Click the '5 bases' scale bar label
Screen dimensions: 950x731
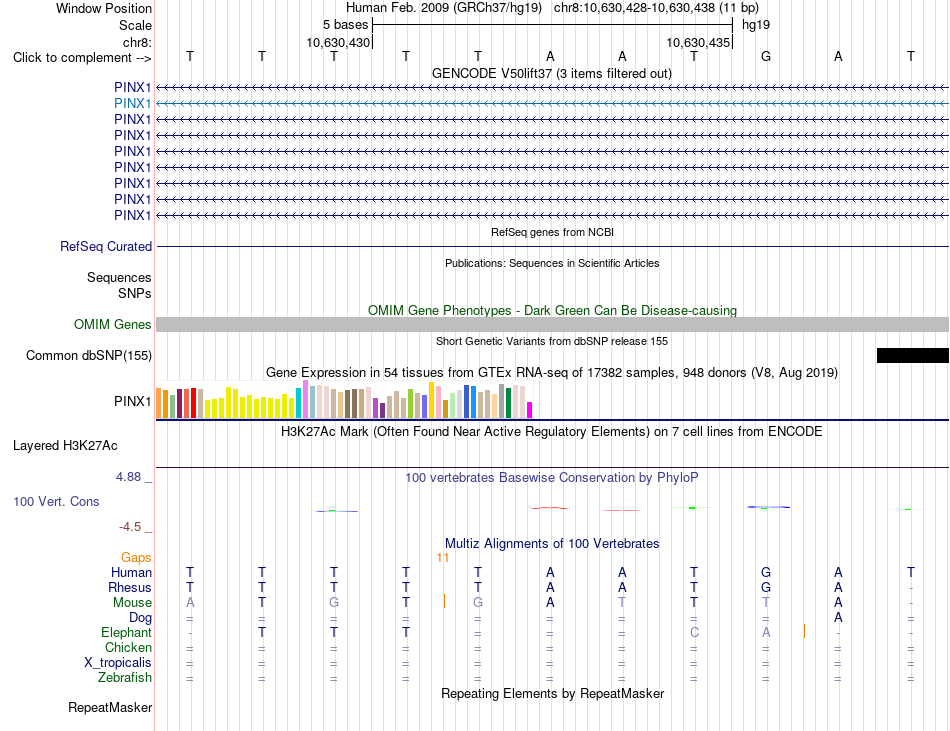click(x=345, y=25)
